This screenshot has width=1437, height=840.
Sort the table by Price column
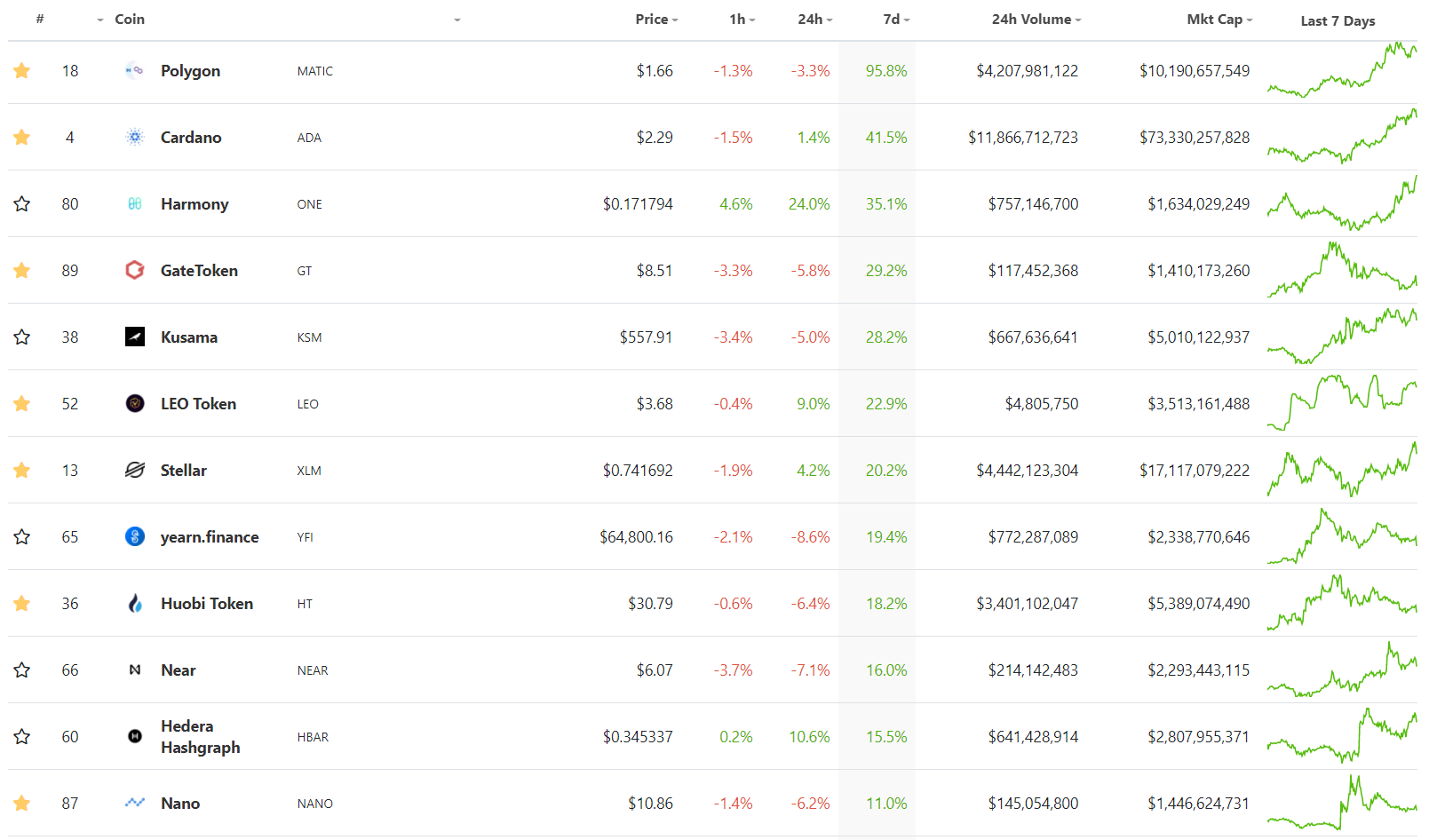point(656,20)
